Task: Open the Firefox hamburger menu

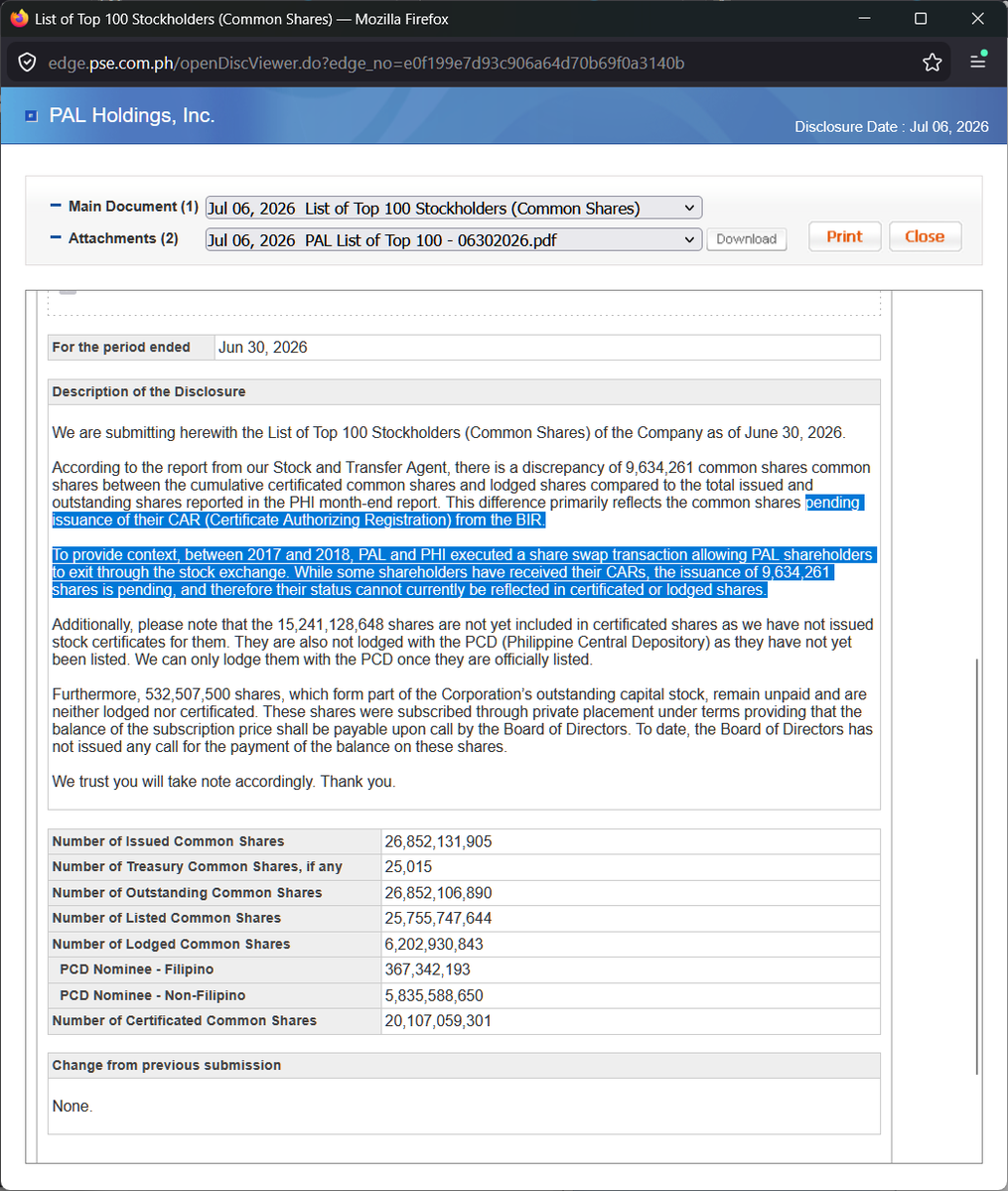Action: click(x=978, y=61)
